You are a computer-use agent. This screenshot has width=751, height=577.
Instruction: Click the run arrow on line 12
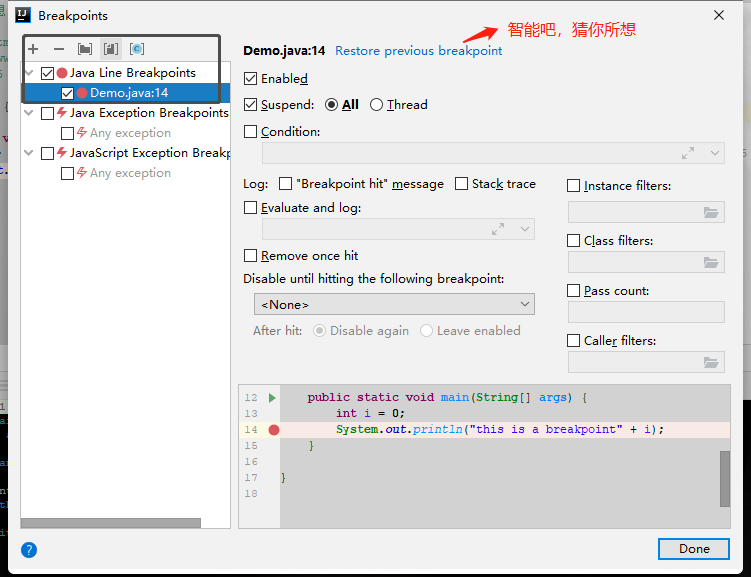[x=272, y=398]
